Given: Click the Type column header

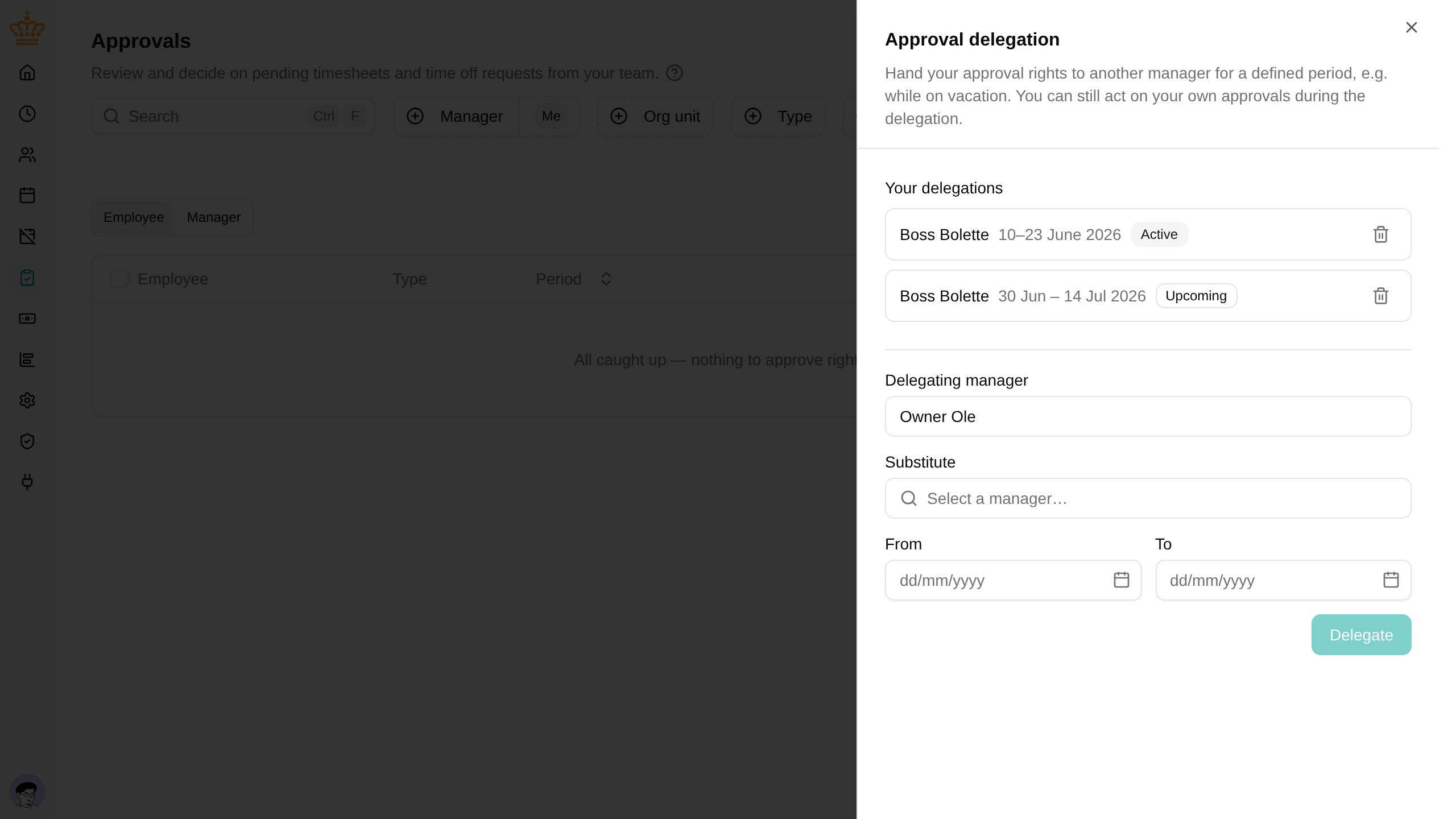Looking at the screenshot, I should pyautogui.click(x=409, y=279).
